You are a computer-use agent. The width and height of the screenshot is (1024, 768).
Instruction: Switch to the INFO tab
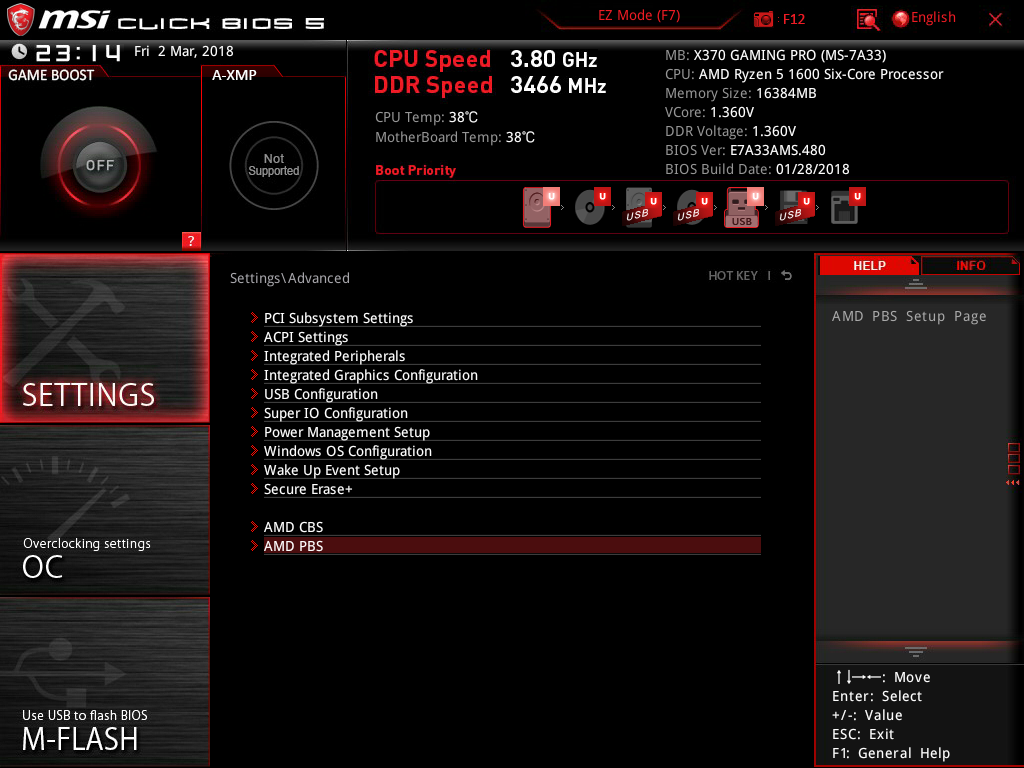click(x=970, y=265)
